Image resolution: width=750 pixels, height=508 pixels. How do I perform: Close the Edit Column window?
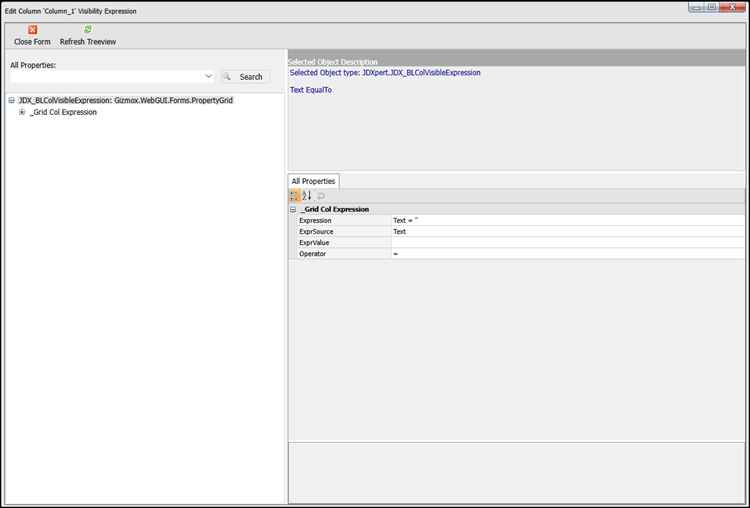tap(732, 7)
